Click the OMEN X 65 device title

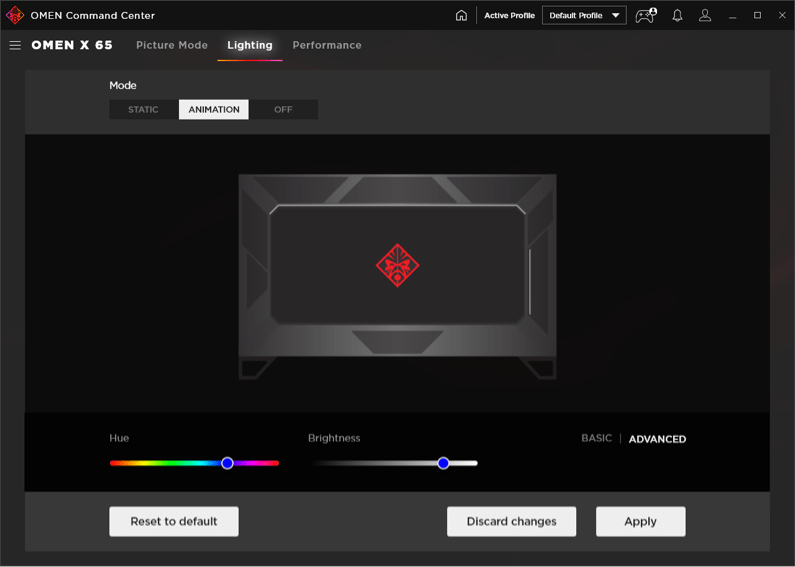[x=72, y=45]
